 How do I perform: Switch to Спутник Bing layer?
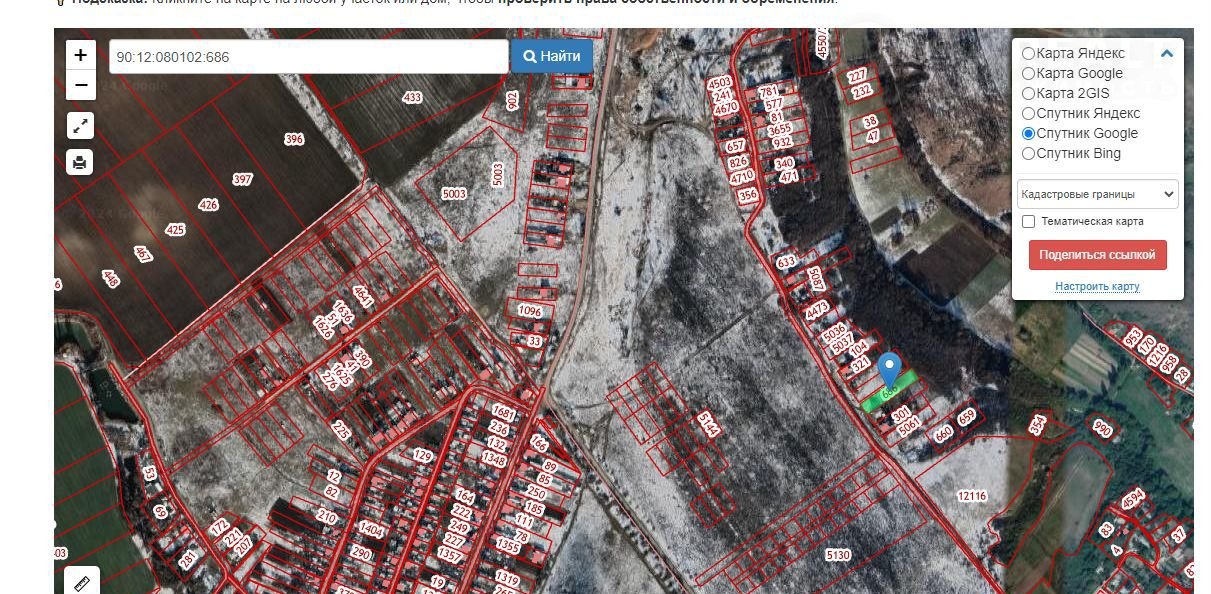pos(1028,154)
